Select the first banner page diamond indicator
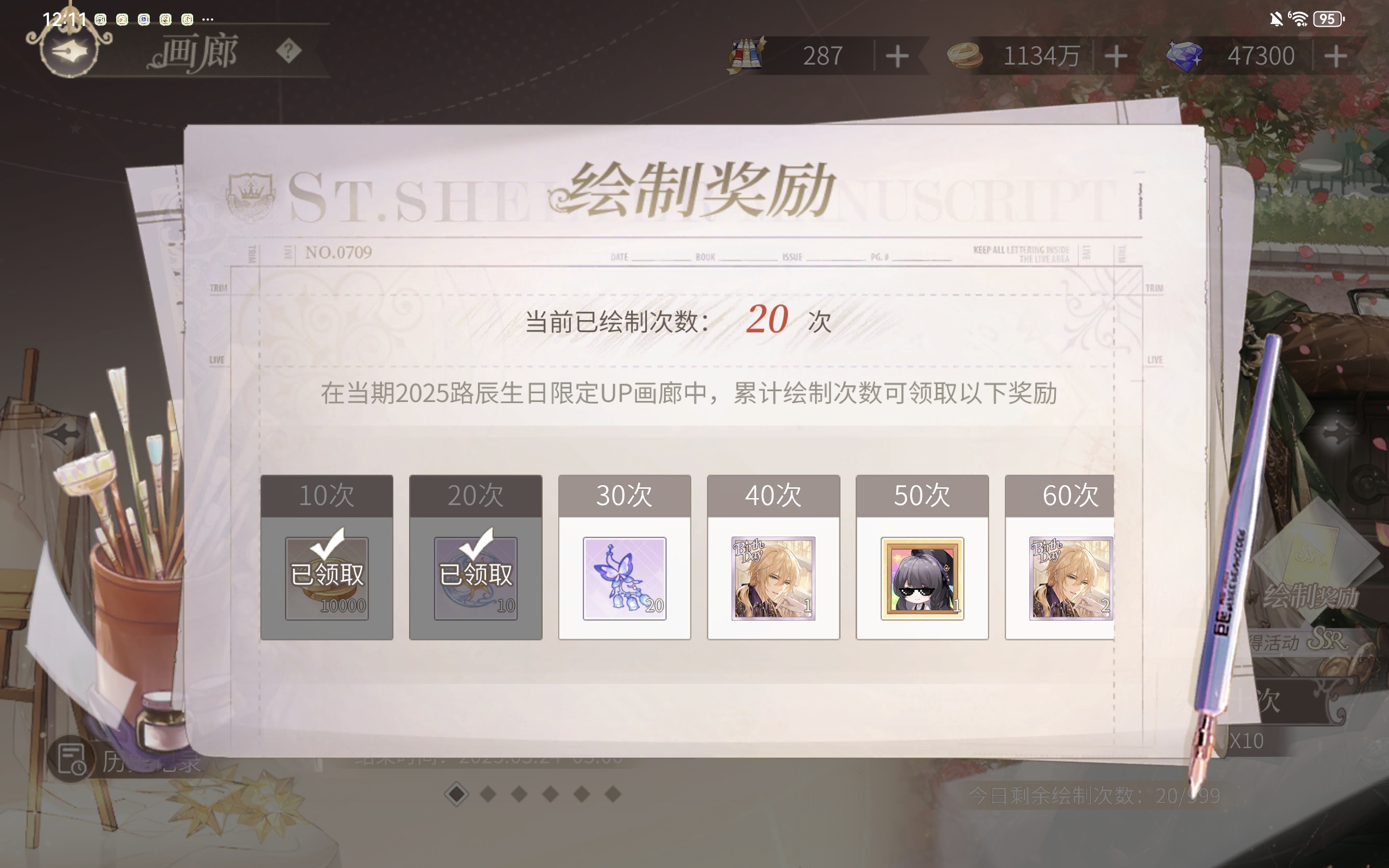 (x=456, y=794)
